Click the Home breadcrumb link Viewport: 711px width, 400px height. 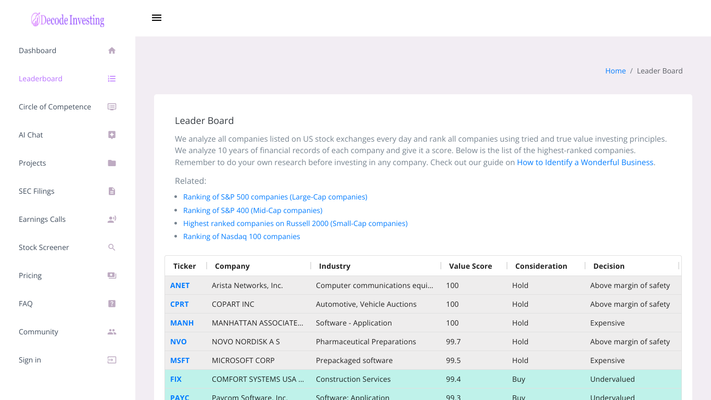[615, 71]
